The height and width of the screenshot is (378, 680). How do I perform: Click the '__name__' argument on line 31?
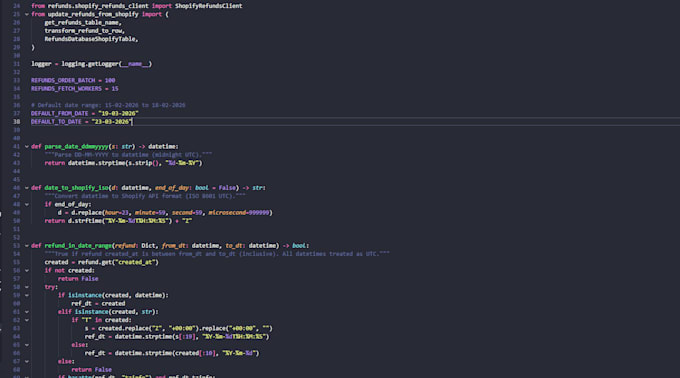pyautogui.click(x=135, y=64)
